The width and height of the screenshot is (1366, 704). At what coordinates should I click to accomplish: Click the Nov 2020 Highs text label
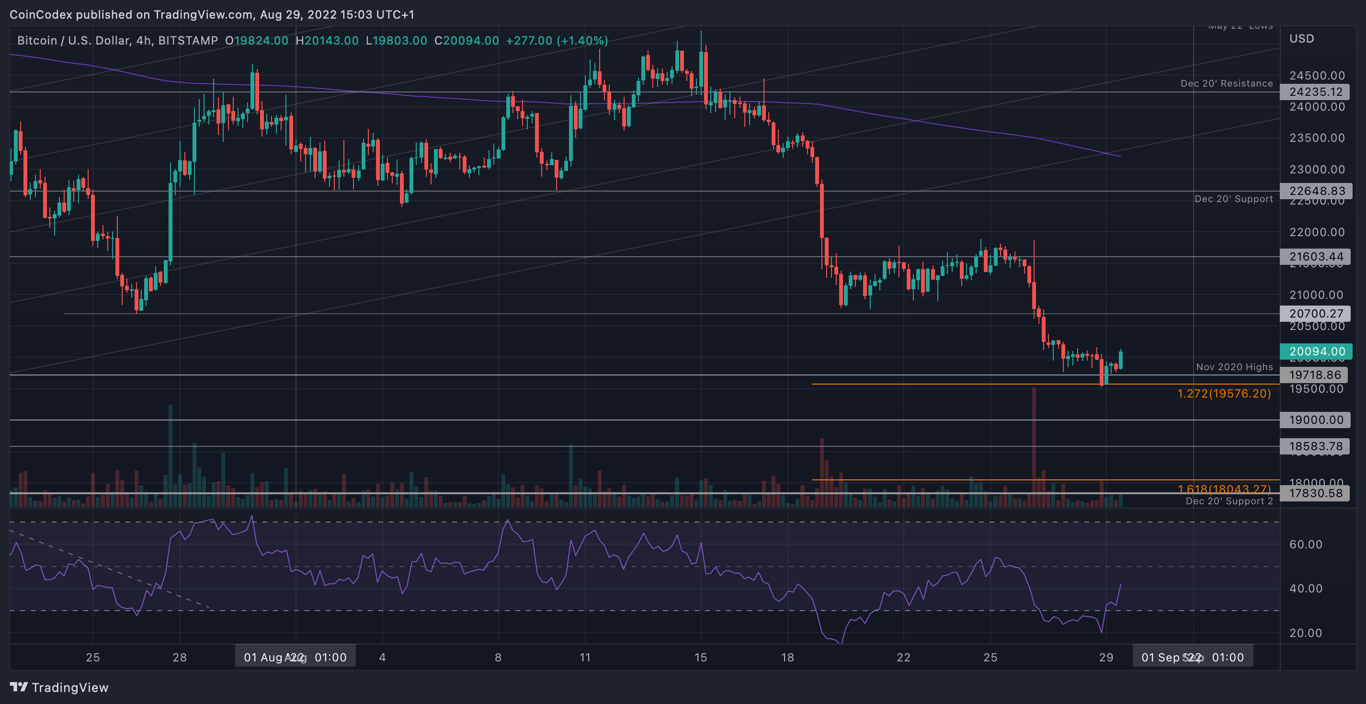(1234, 367)
